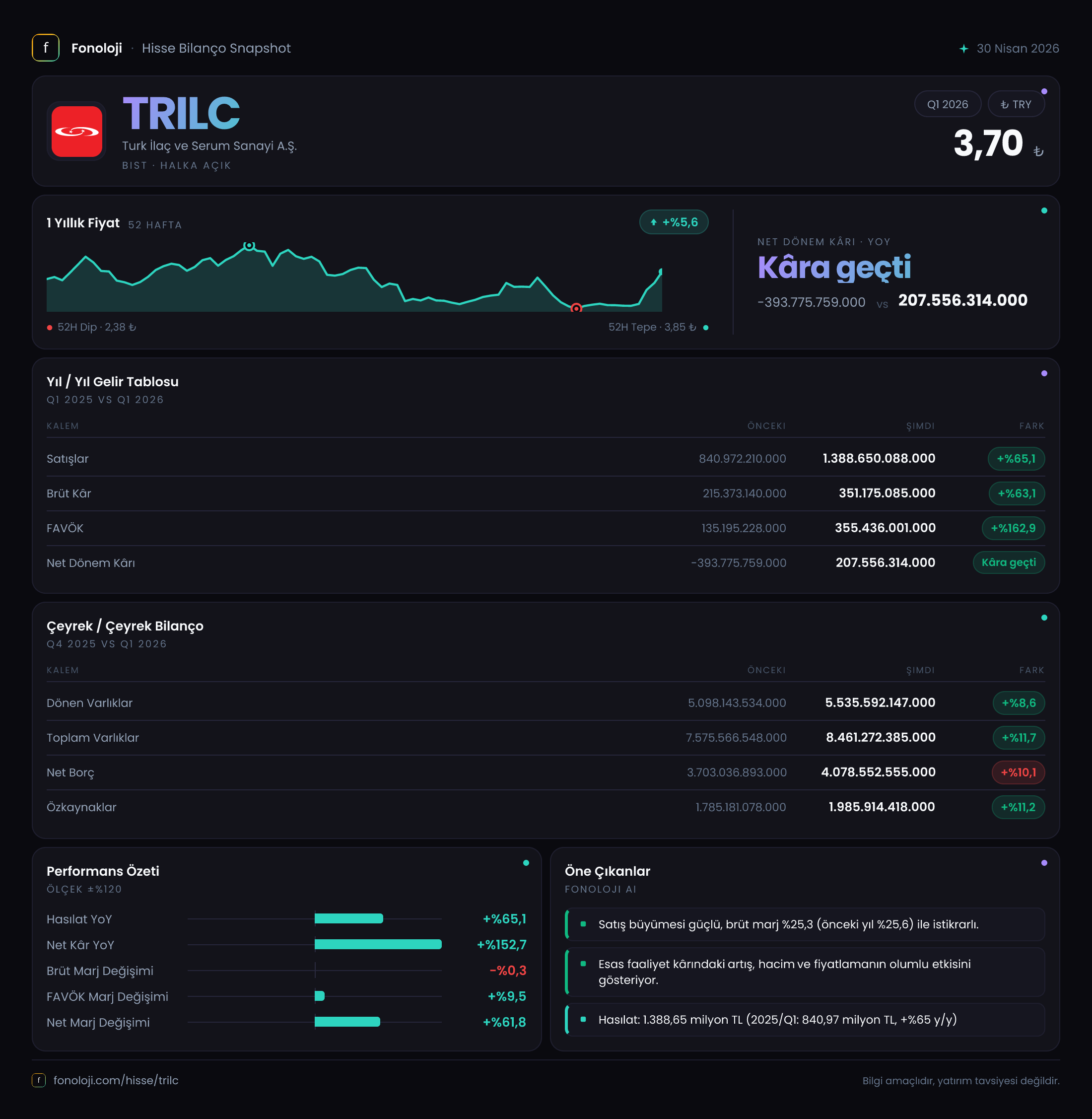Select the Q1 2026 period pill

point(948,104)
